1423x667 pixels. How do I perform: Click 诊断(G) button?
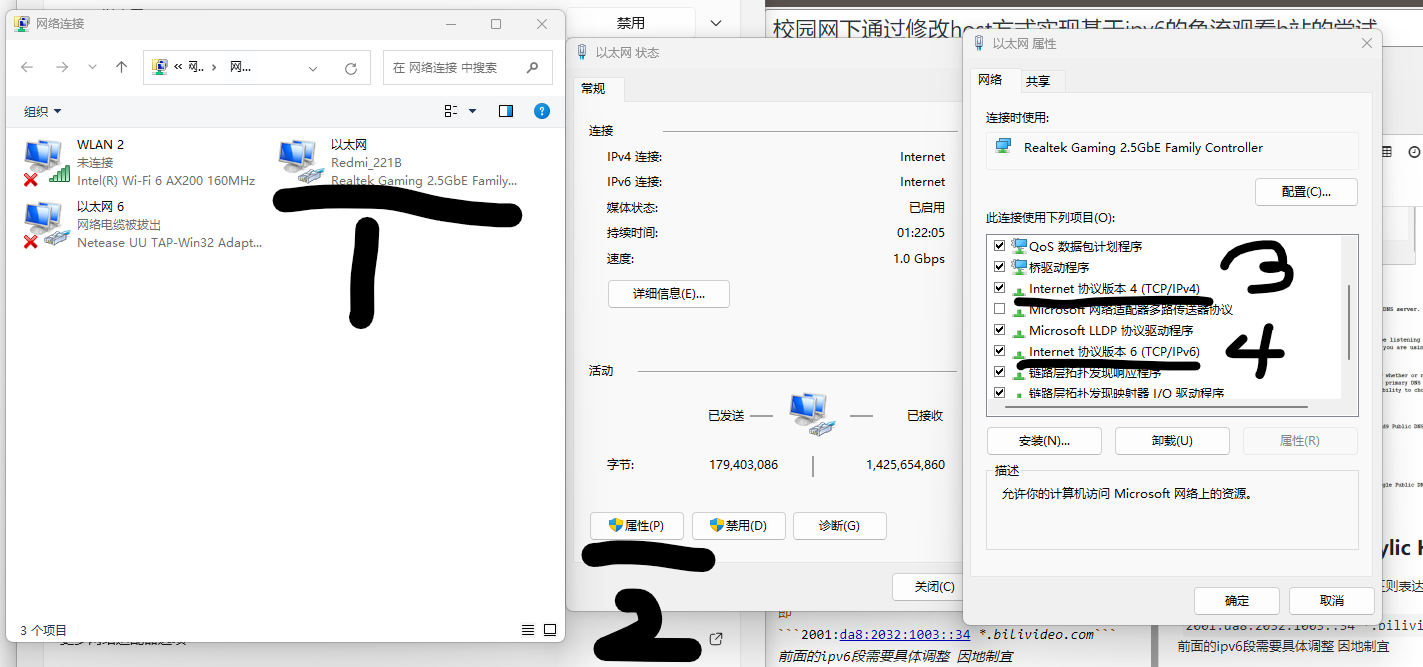839,526
